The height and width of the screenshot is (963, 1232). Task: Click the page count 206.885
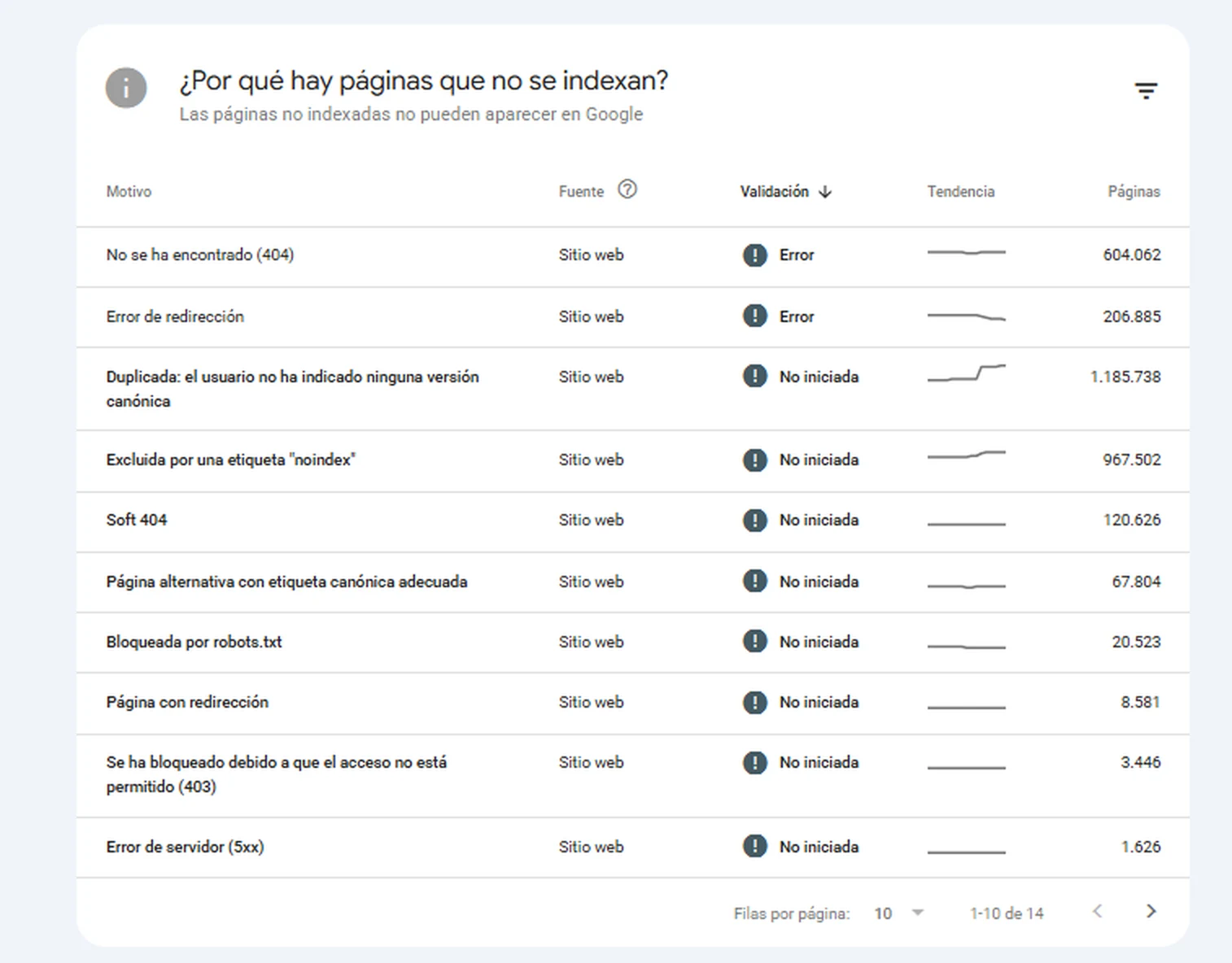[x=1132, y=317]
